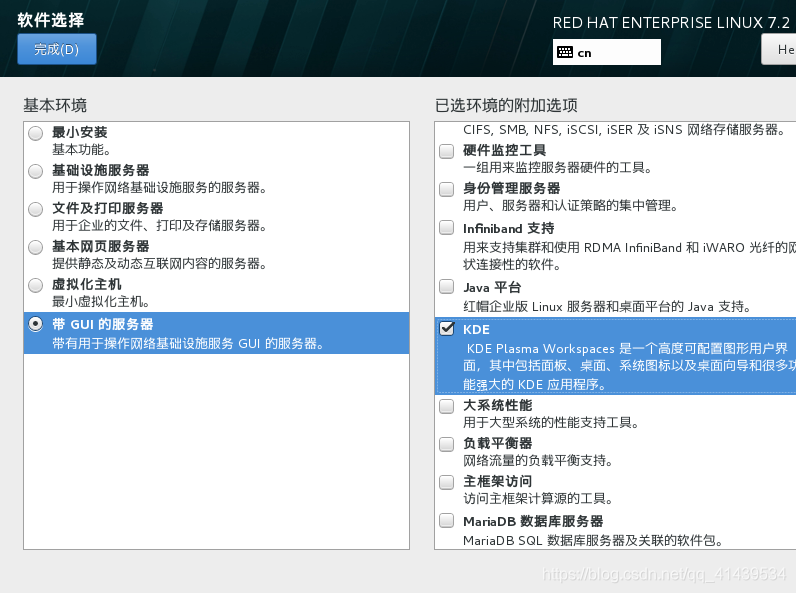Click the keyboard icon beside cn

click(565, 52)
